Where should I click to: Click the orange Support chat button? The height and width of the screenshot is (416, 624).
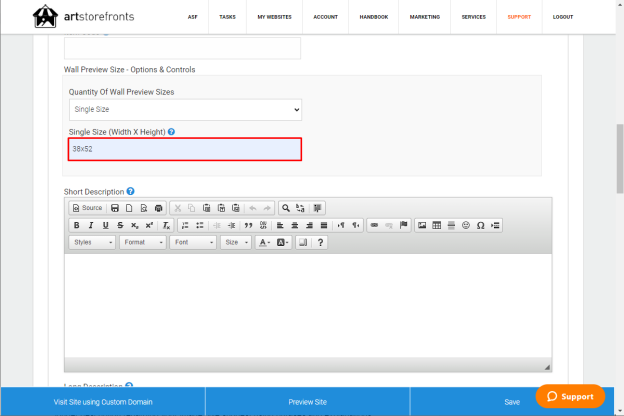570,396
